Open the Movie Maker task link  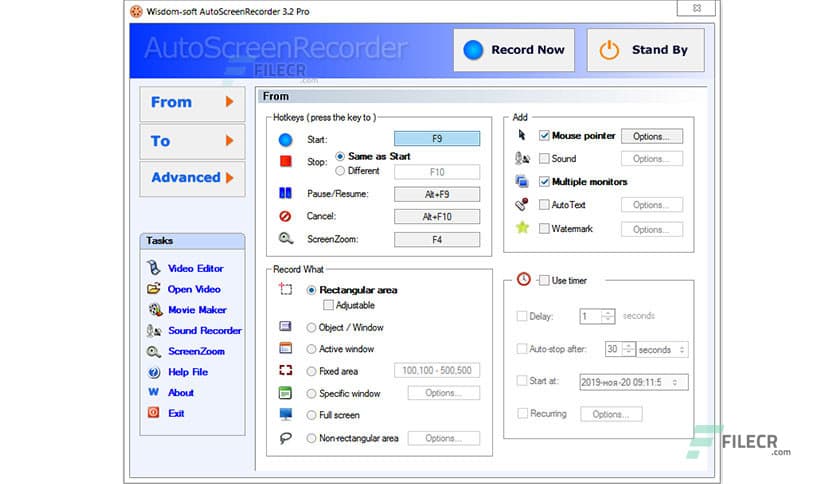click(x=197, y=310)
